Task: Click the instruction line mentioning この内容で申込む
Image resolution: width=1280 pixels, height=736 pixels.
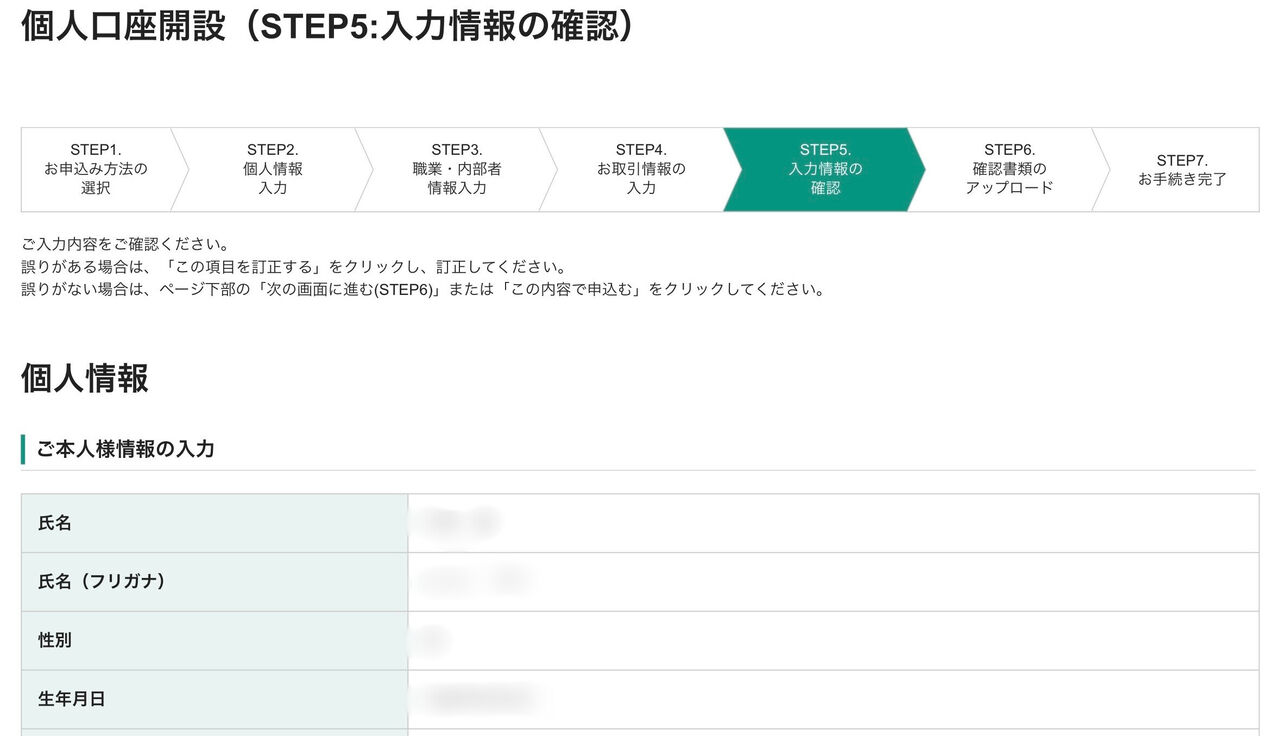Action: (x=423, y=290)
